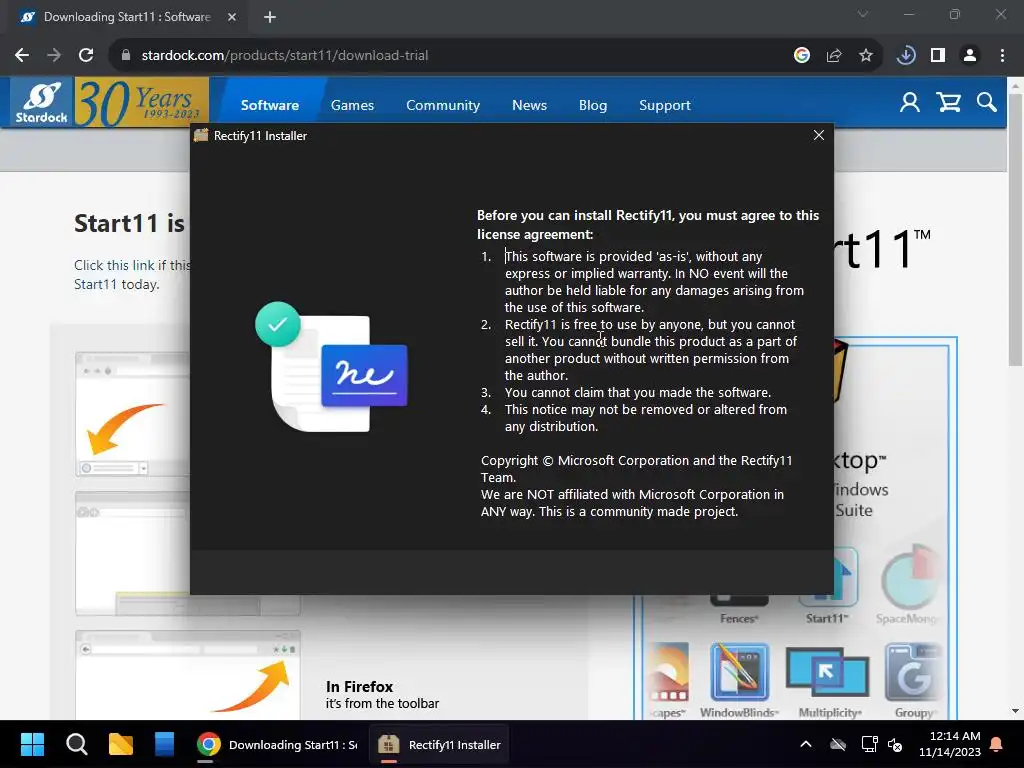Open a new Chrome tab with plus

tap(270, 18)
